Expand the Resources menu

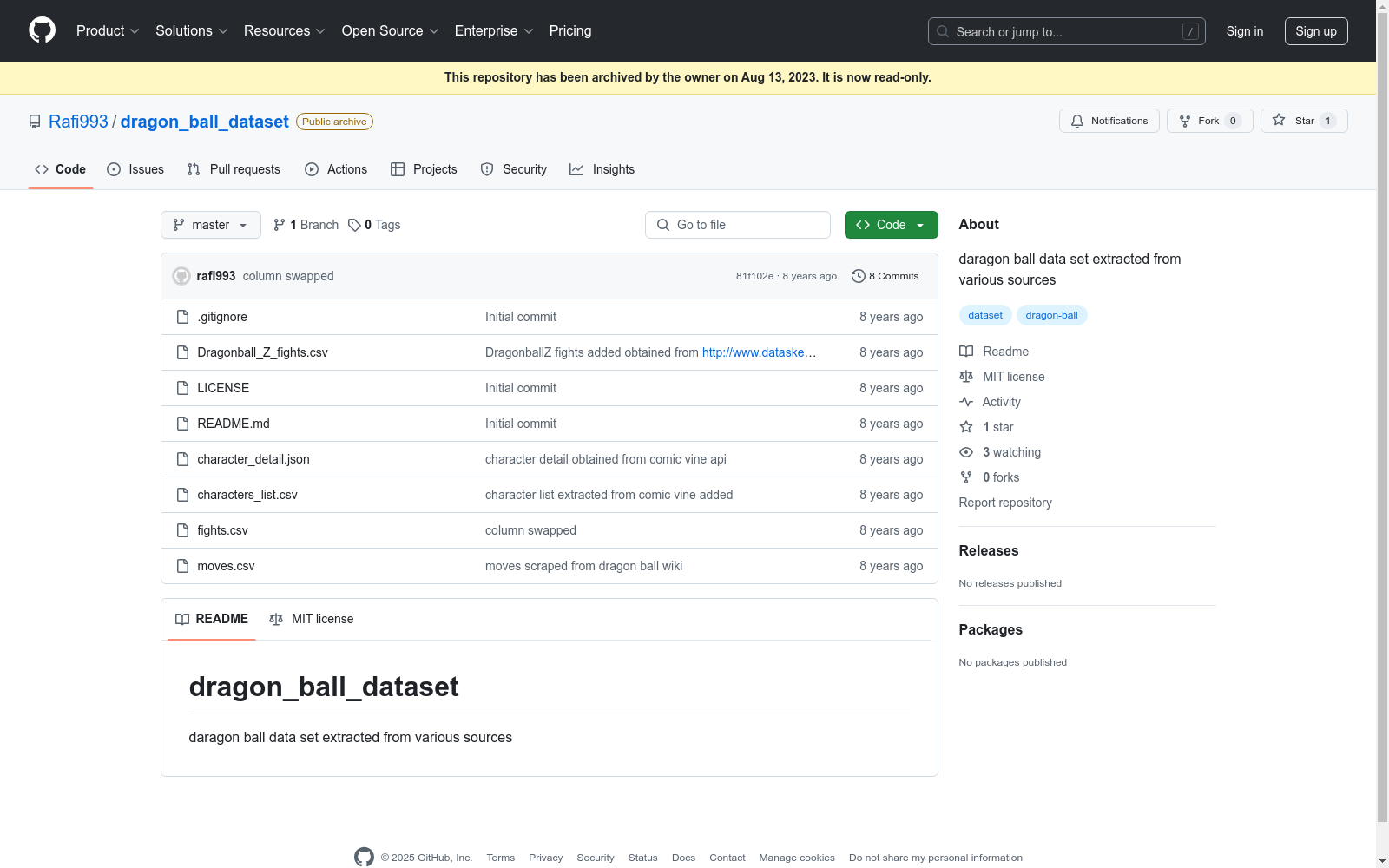(285, 30)
